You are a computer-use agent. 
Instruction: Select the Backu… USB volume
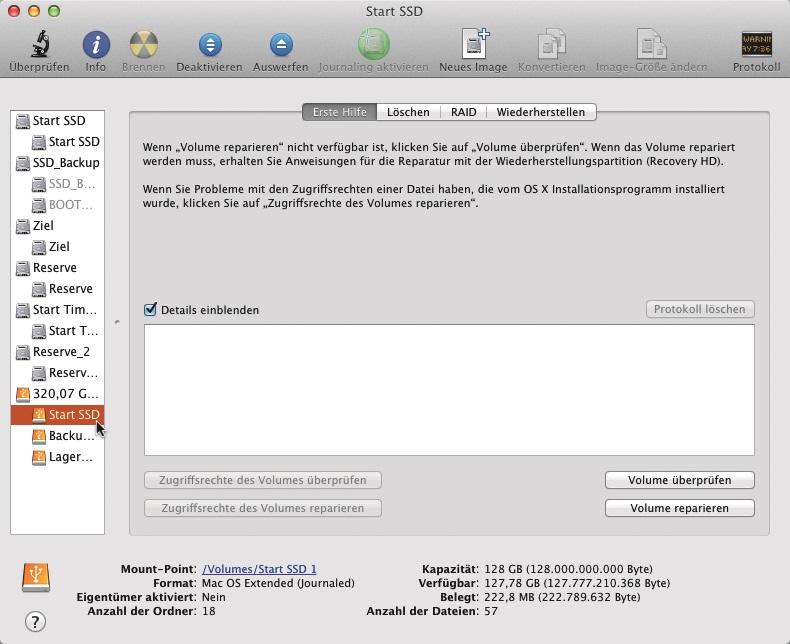point(57,436)
